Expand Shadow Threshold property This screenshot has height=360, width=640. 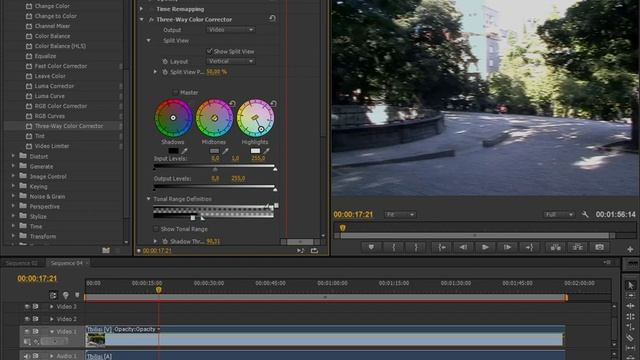pyautogui.click(x=155, y=241)
